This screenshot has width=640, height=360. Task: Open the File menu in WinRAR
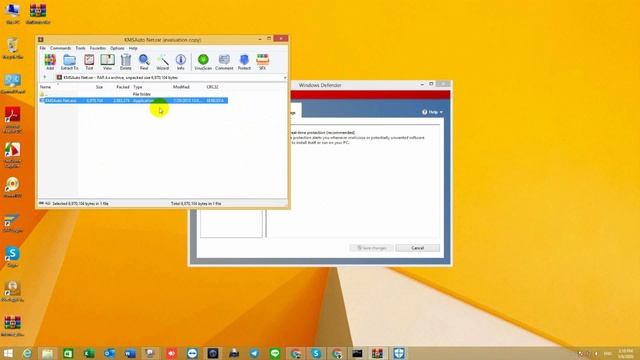42,48
